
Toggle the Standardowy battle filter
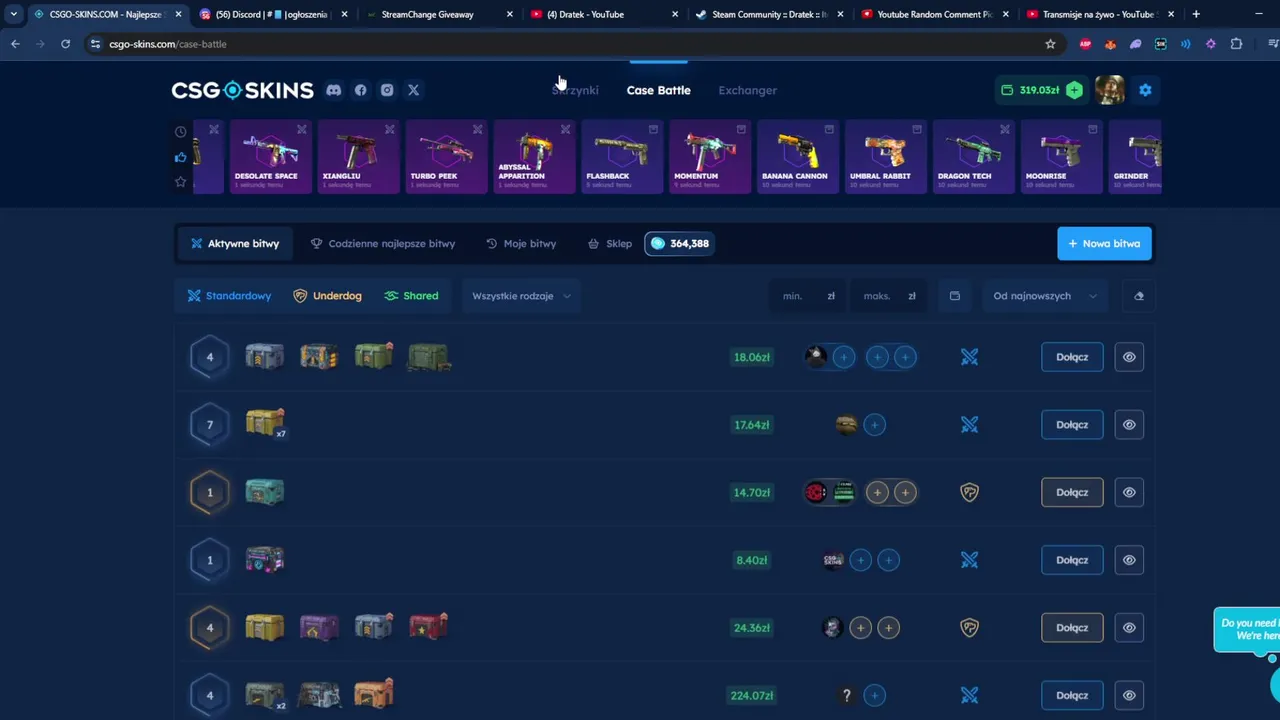(x=229, y=296)
